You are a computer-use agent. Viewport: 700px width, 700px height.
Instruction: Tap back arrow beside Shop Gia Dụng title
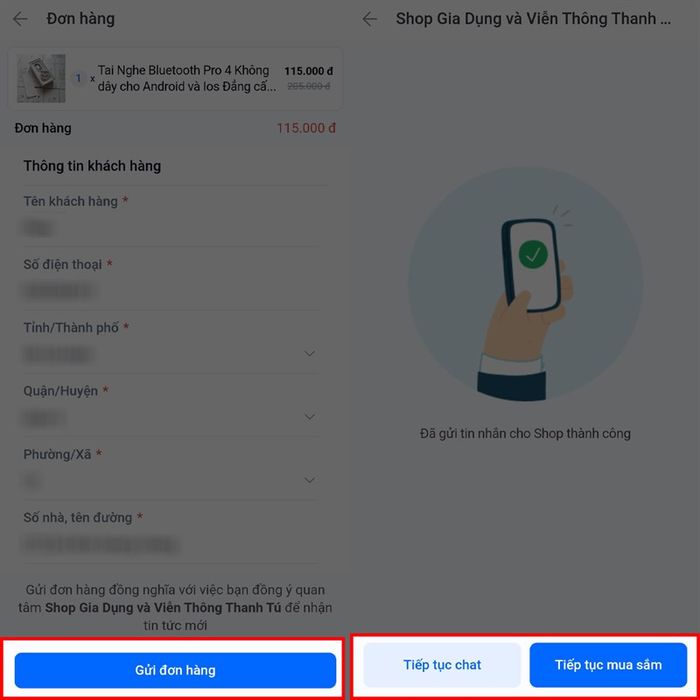(370, 19)
